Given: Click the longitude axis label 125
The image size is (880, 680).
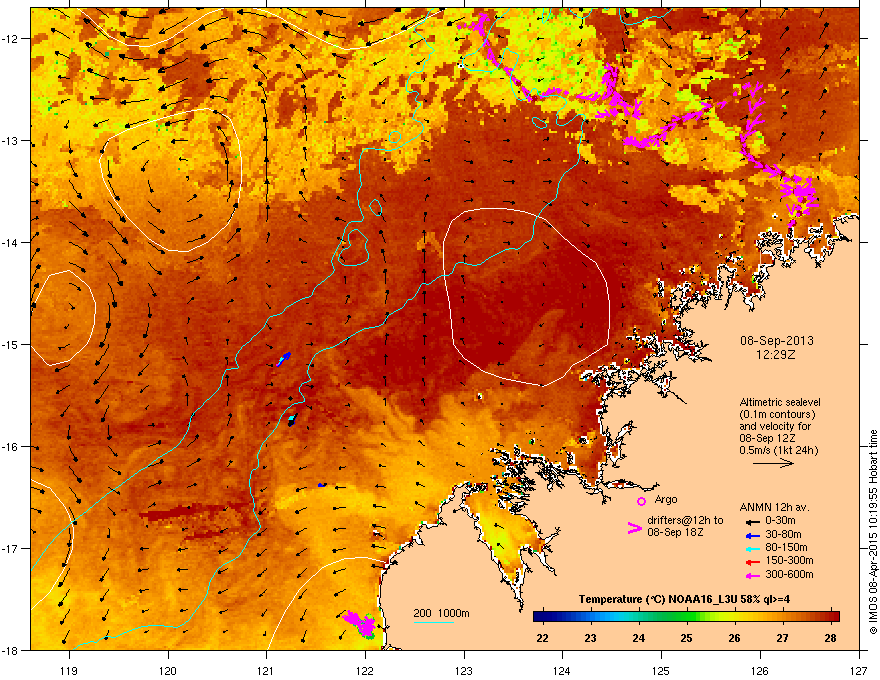Looking at the screenshot, I should coord(661,670).
